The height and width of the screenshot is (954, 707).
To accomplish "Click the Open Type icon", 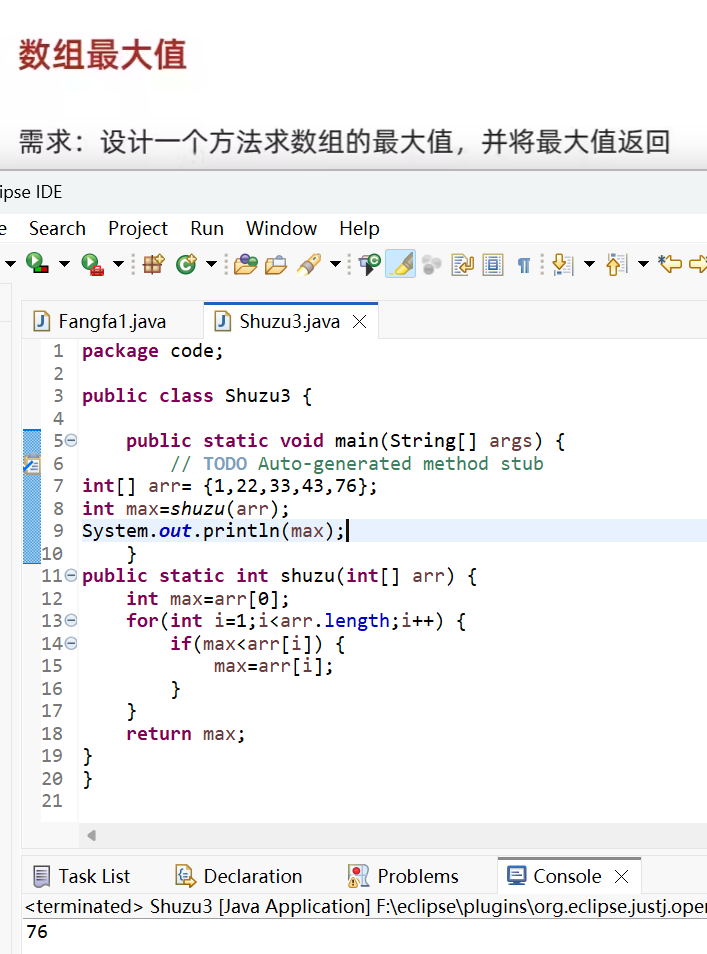I will click(x=245, y=265).
